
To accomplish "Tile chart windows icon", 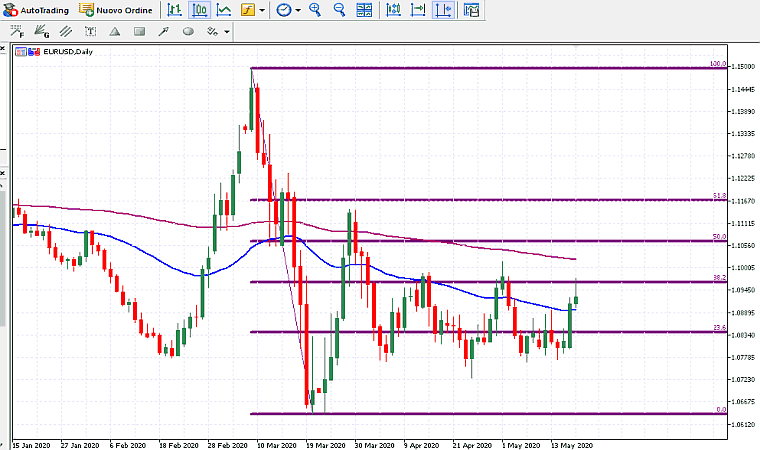I will coord(365,10).
